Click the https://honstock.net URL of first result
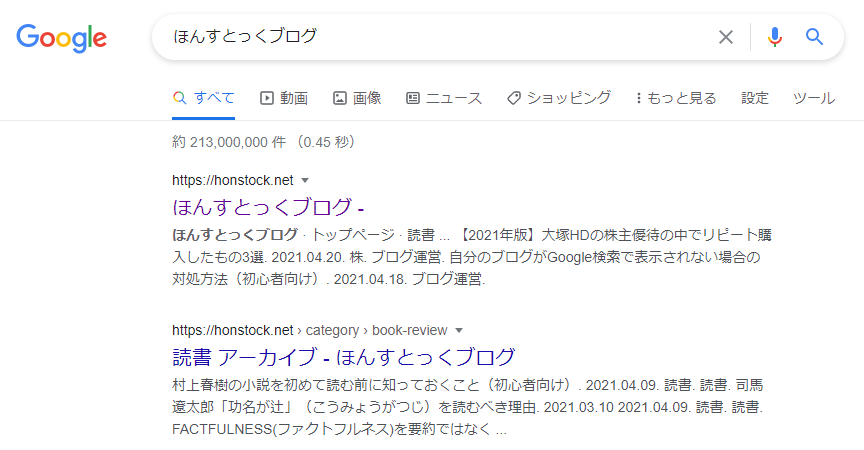The width and height of the screenshot is (864, 450). [233, 180]
